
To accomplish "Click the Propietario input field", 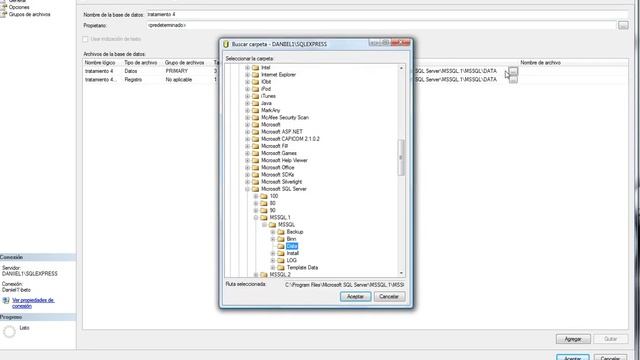I will click(x=381, y=25).
